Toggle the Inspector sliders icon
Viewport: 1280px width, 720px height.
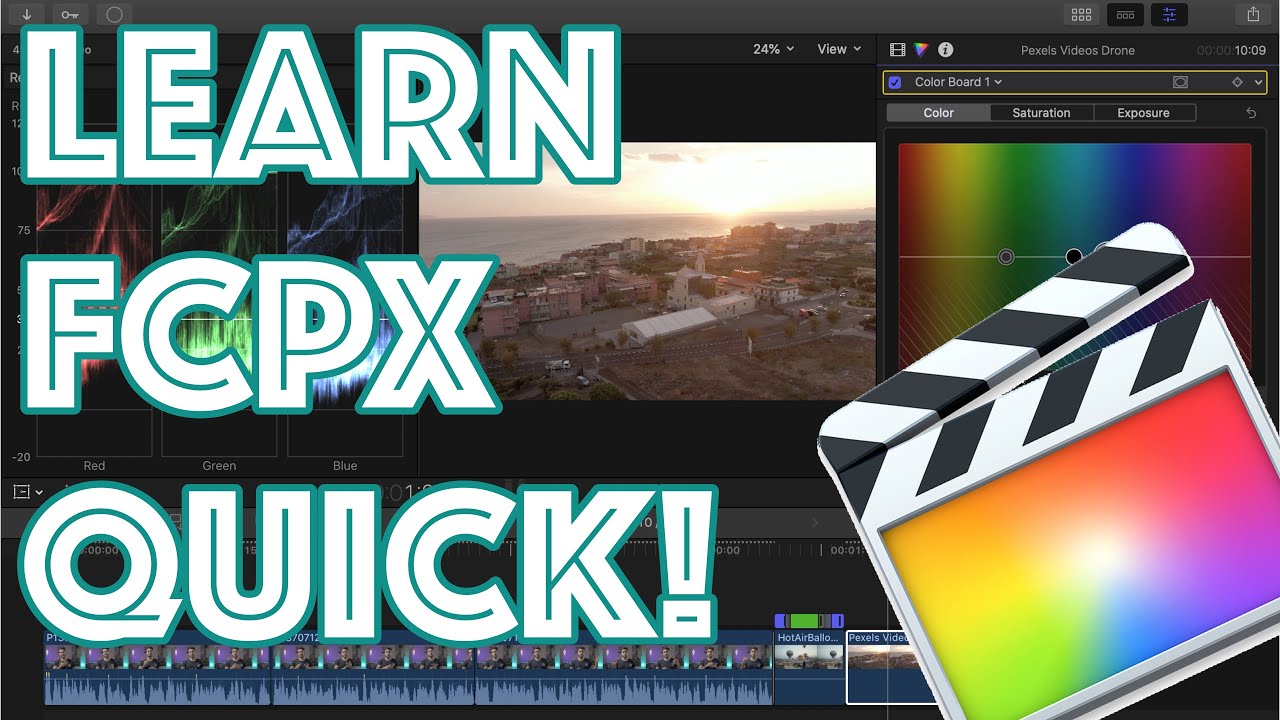[1169, 14]
